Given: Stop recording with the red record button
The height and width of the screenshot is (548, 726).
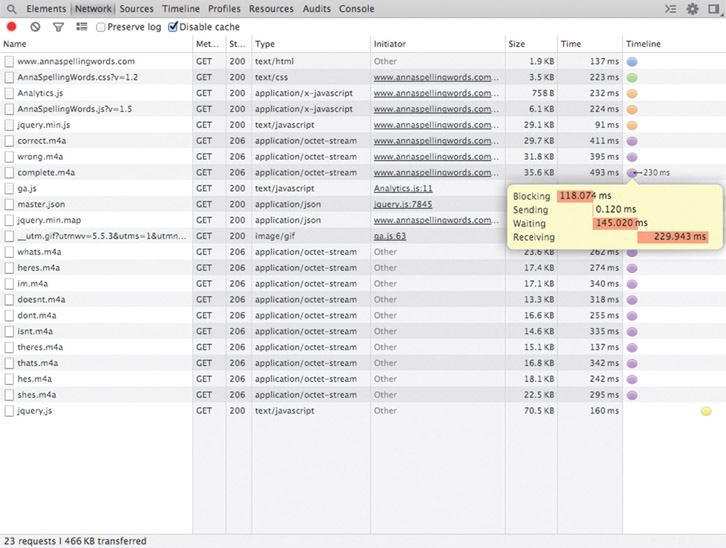Looking at the screenshot, I should pos(12,27).
